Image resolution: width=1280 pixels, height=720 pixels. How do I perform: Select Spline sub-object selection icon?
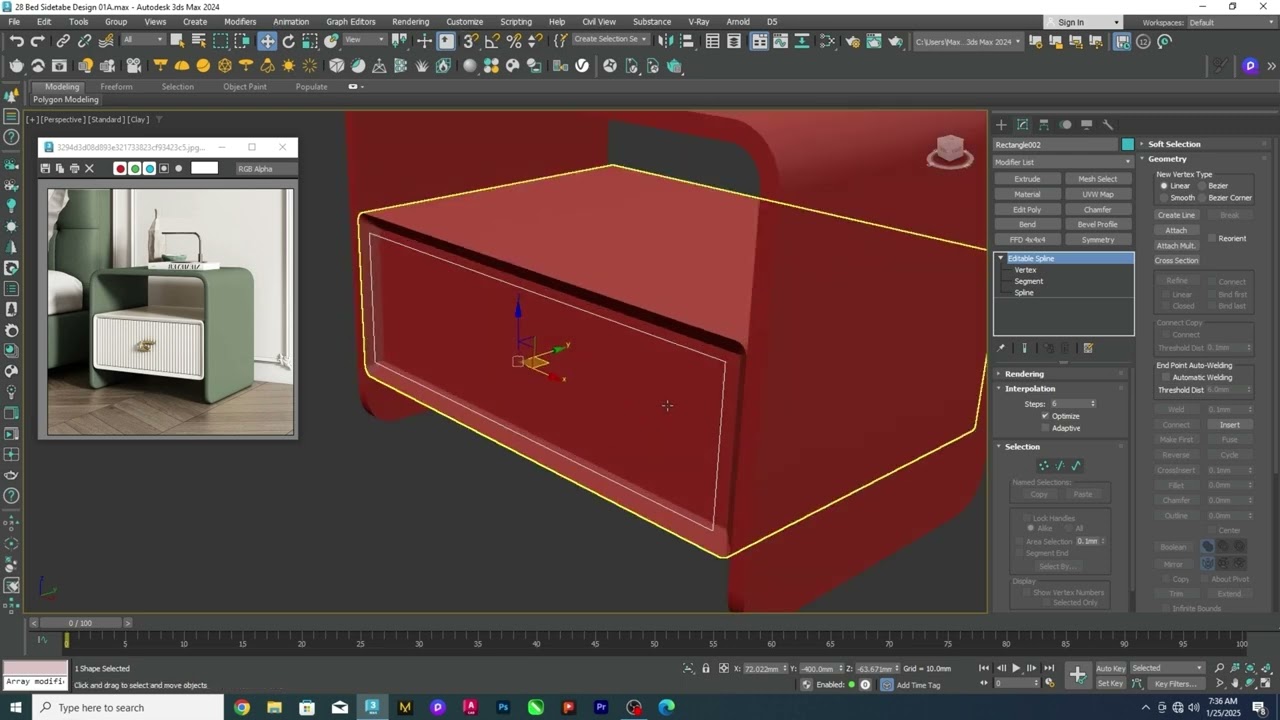(x=1076, y=465)
